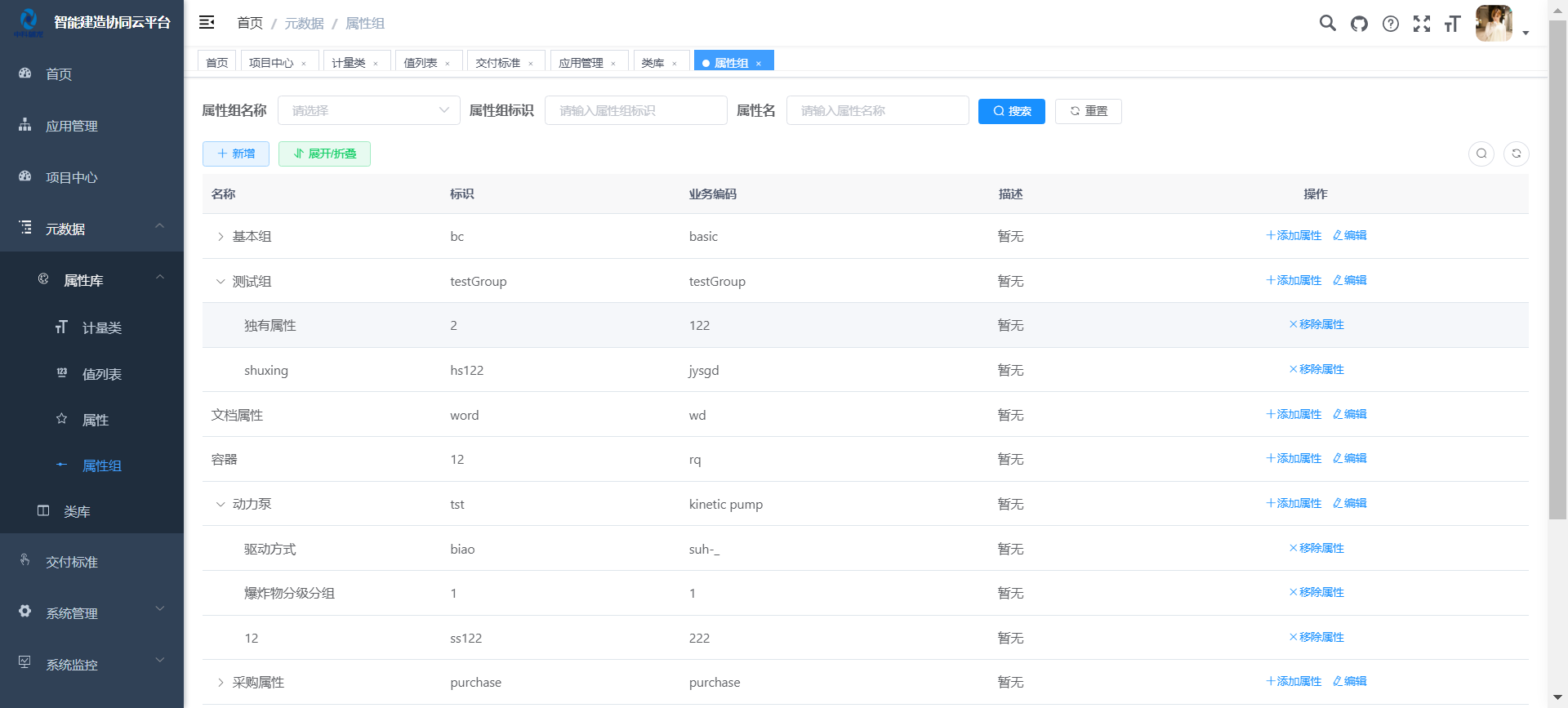Click the 'kinetic pump' business code cell

pos(726,505)
